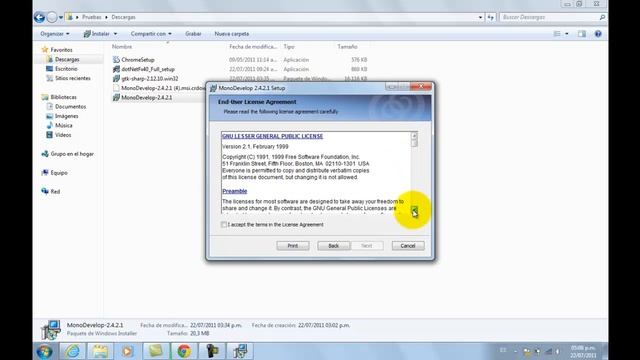Open Windows Explorer from the taskbar

(100, 351)
